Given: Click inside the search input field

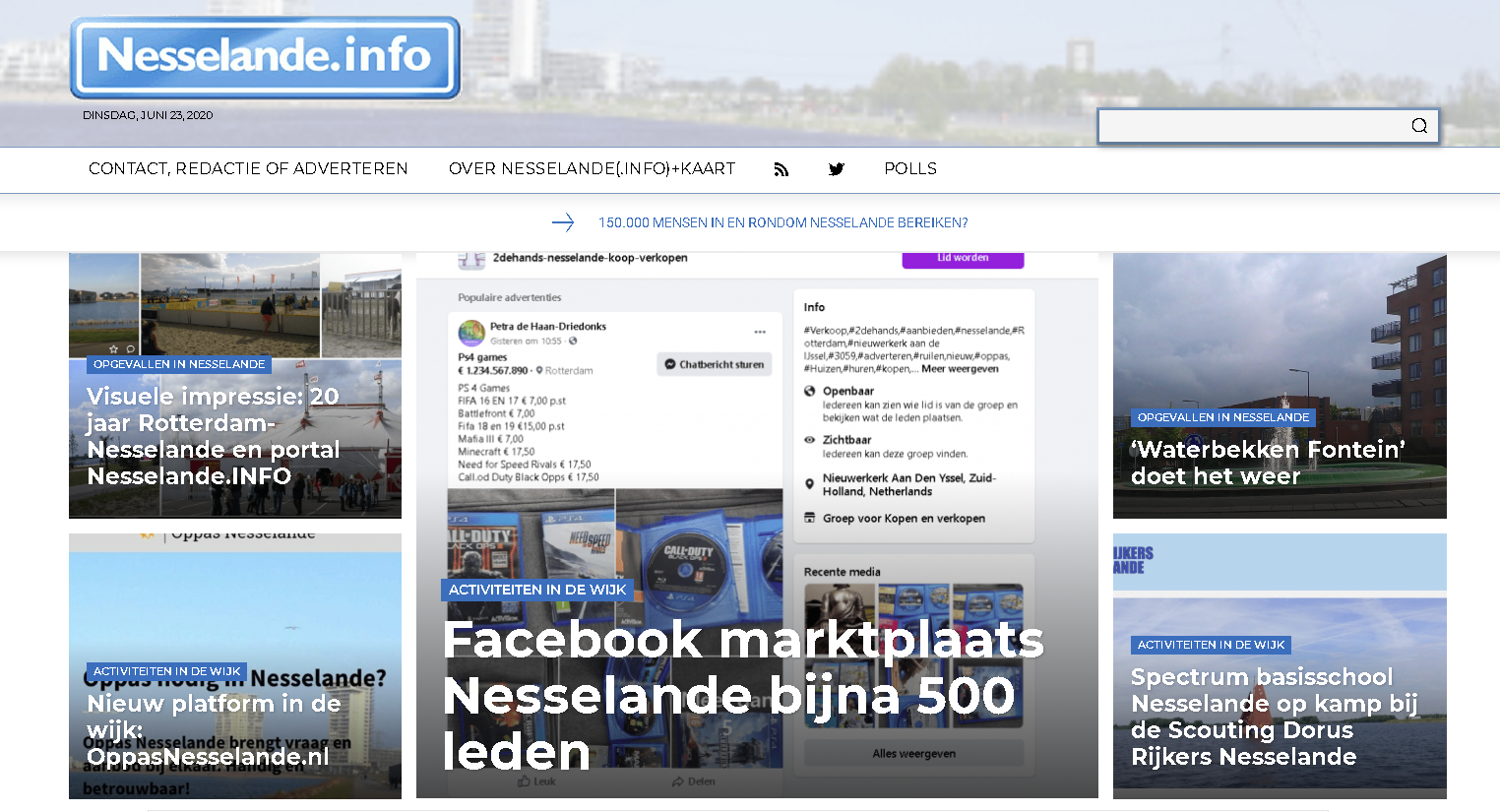Looking at the screenshot, I should pos(1255,126).
